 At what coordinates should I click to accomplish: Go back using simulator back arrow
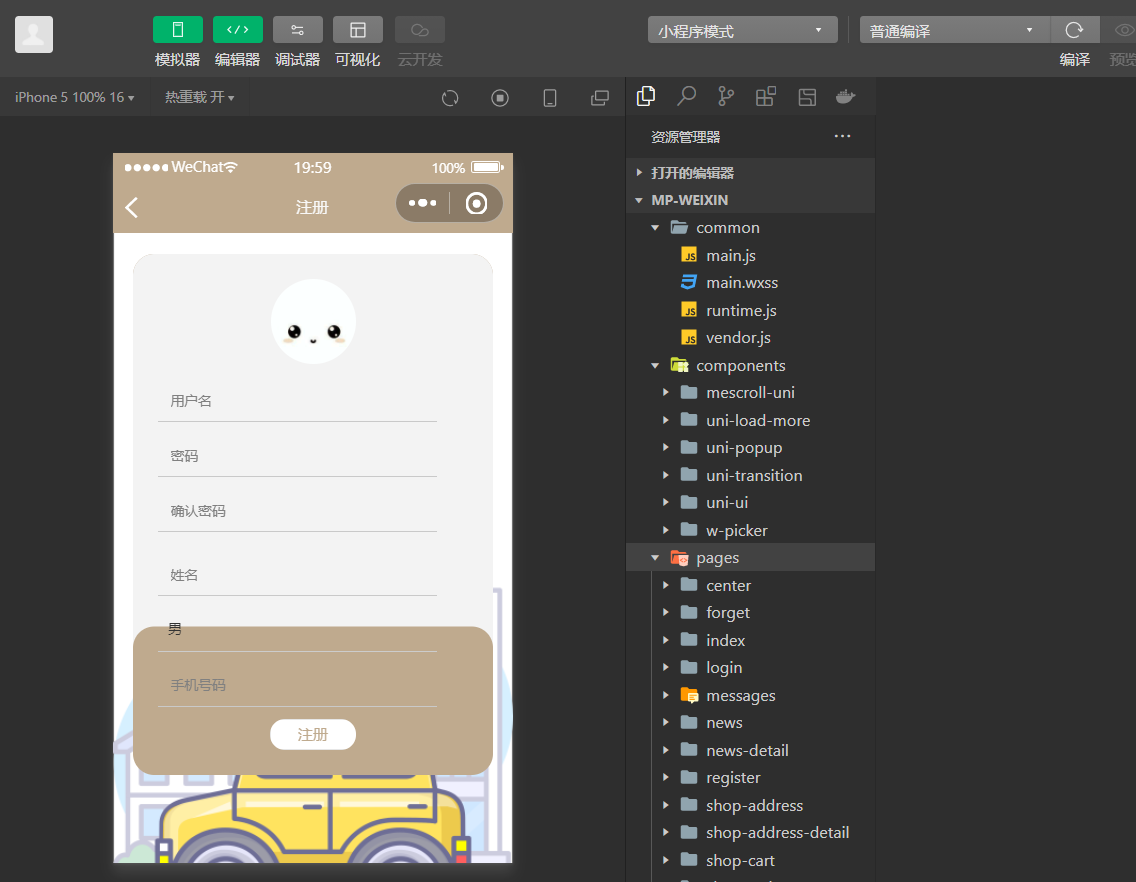tap(131, 208)
